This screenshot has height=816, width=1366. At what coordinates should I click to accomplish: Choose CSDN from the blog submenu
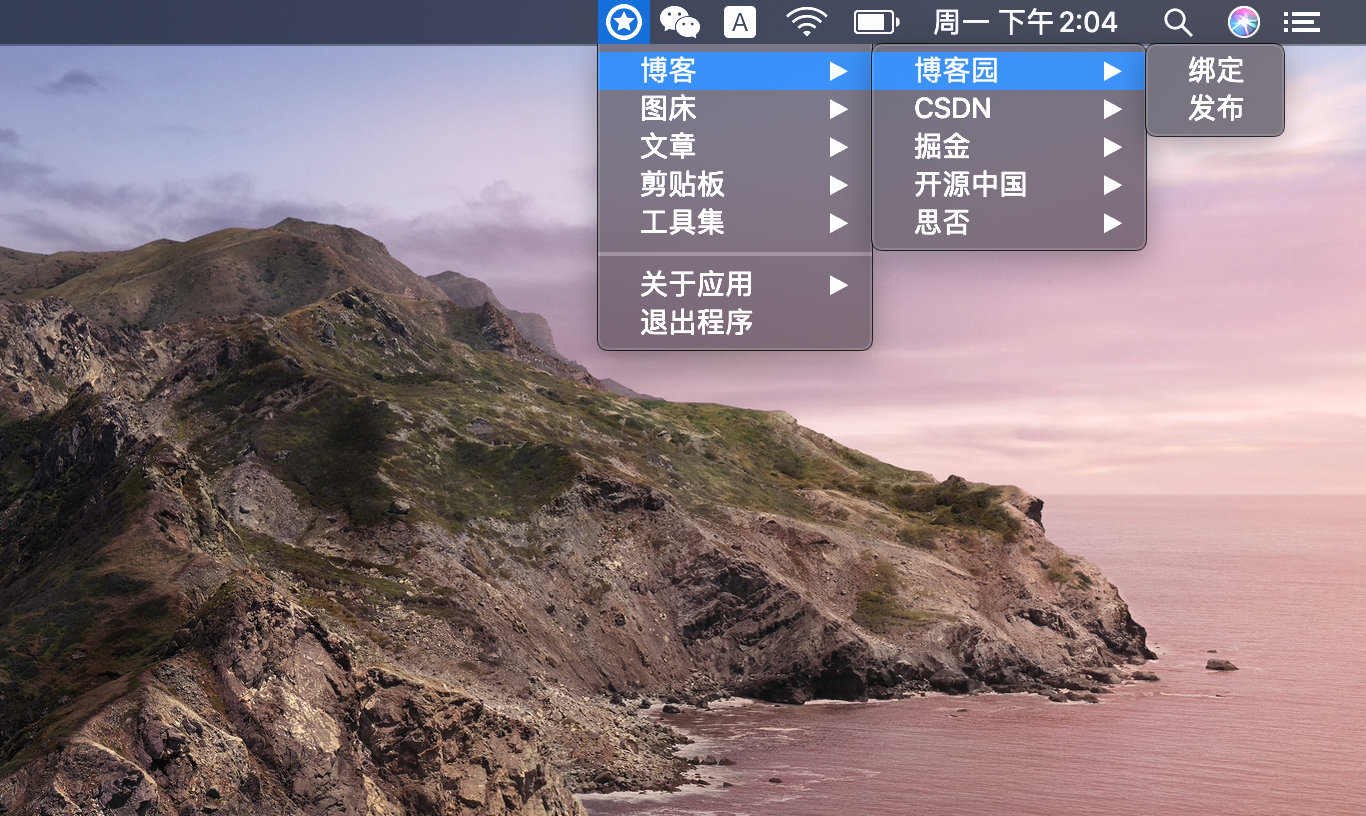tap(1009, 109)
